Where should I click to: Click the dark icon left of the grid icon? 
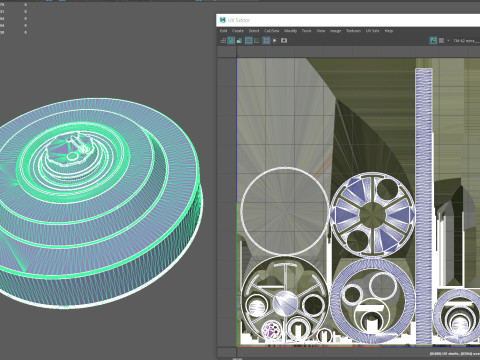257,41
